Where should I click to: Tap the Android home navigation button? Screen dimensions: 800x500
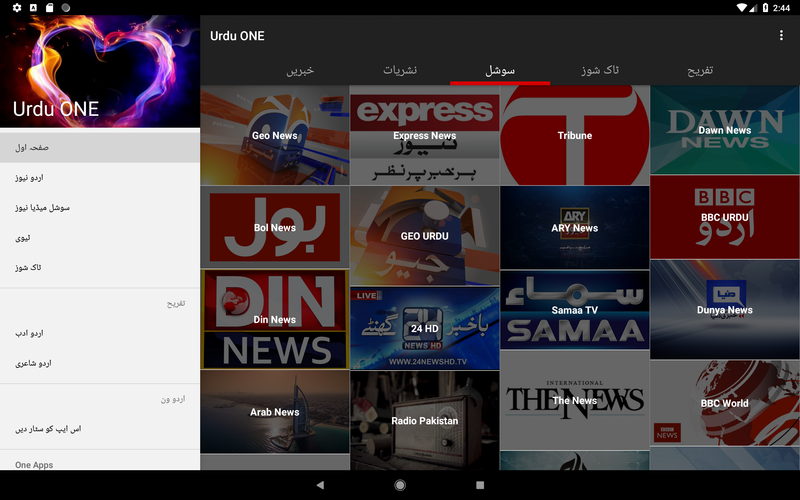coord(400,485)
